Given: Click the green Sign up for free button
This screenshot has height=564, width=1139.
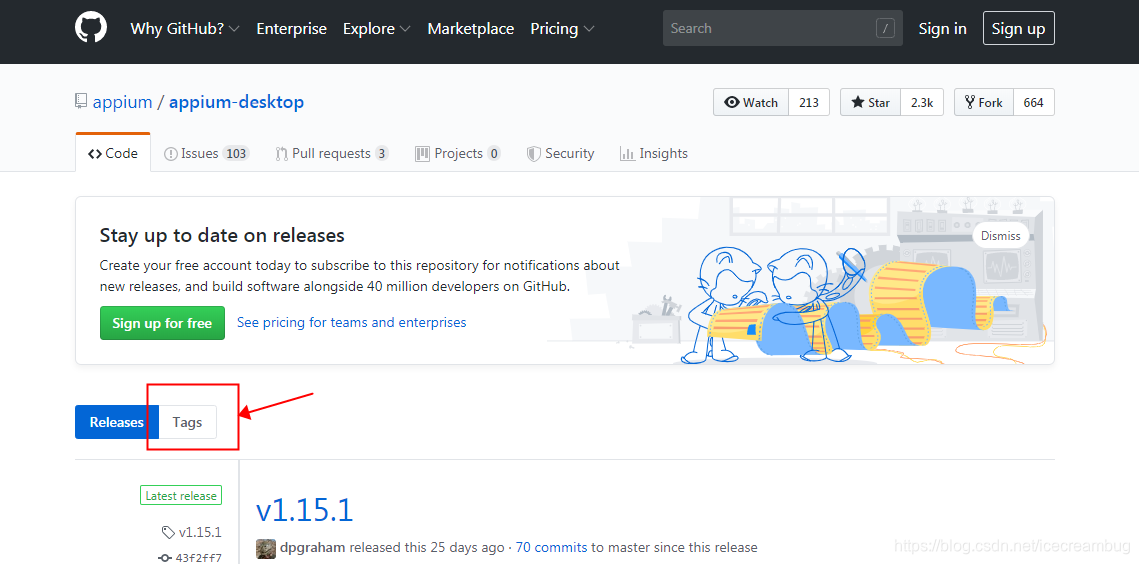Looking at the screenshot, I should (x=163, y=323).
